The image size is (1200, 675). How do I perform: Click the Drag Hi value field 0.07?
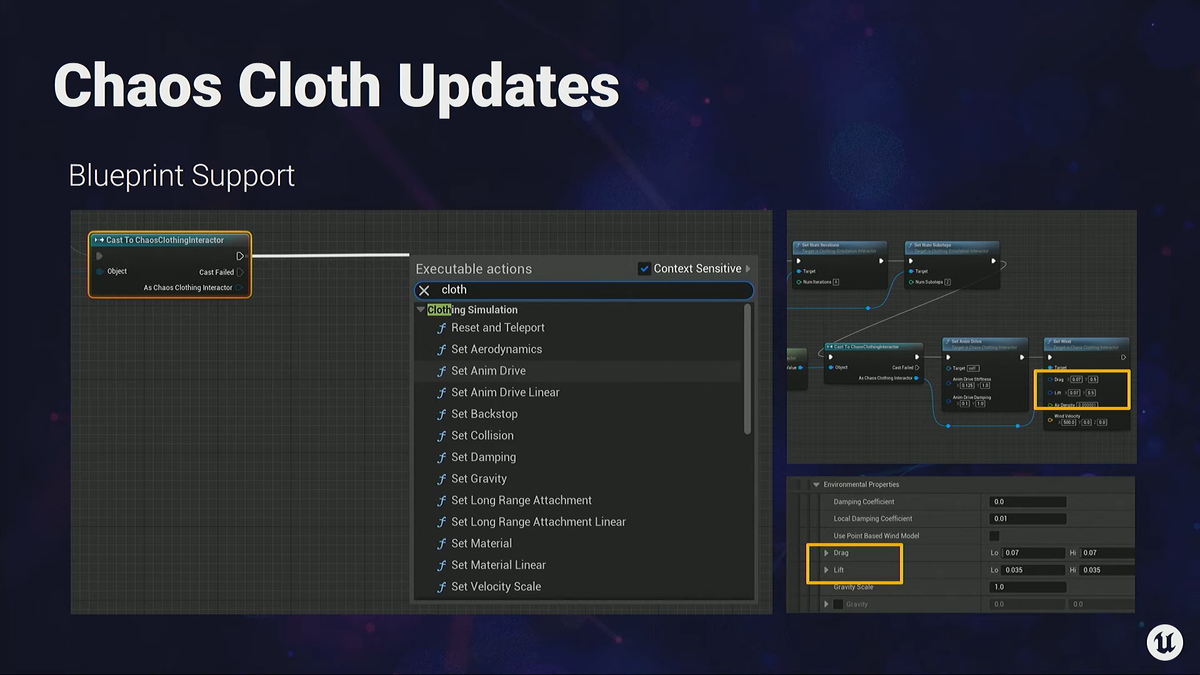click(1108, 553)
